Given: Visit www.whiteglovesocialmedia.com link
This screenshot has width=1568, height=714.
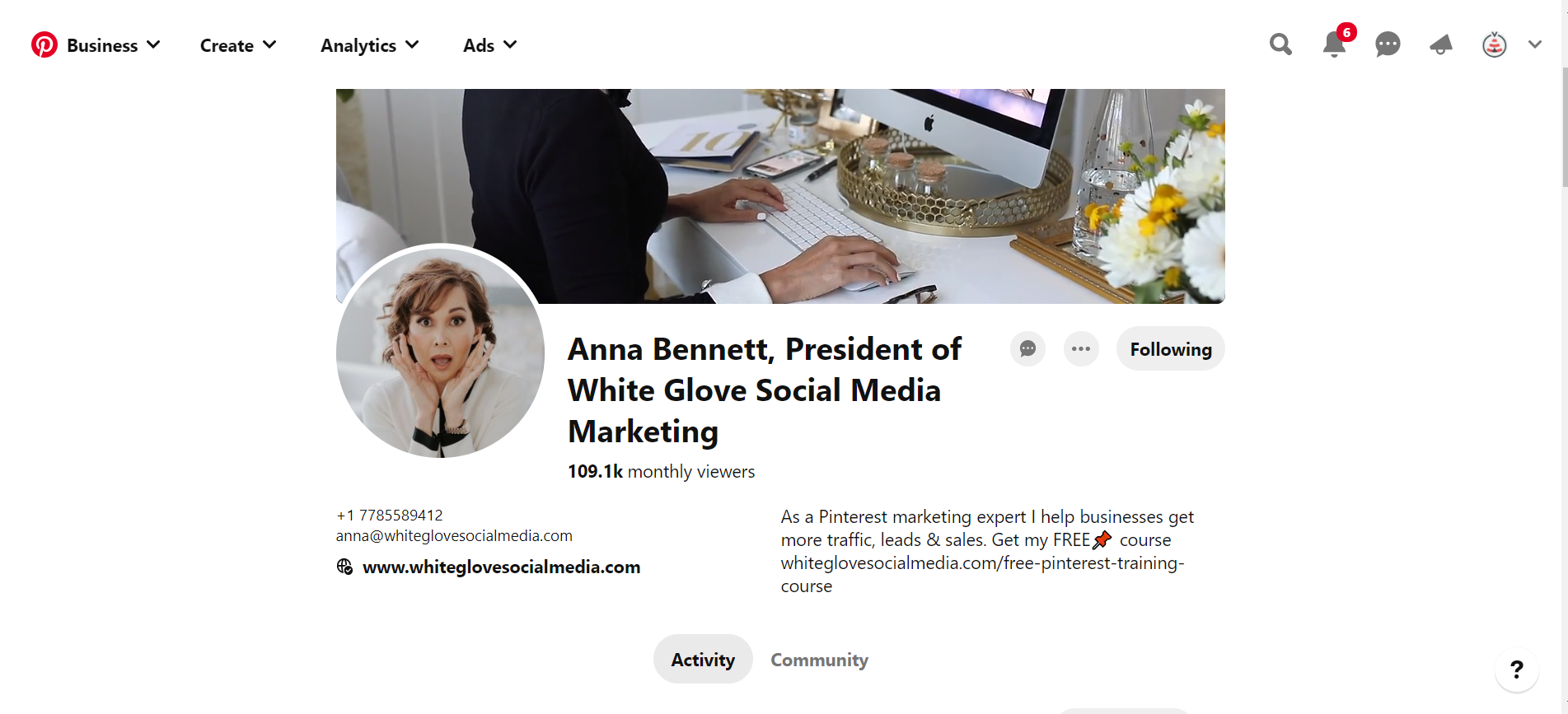Looking at the screenshot, I should tap(501, 567).
